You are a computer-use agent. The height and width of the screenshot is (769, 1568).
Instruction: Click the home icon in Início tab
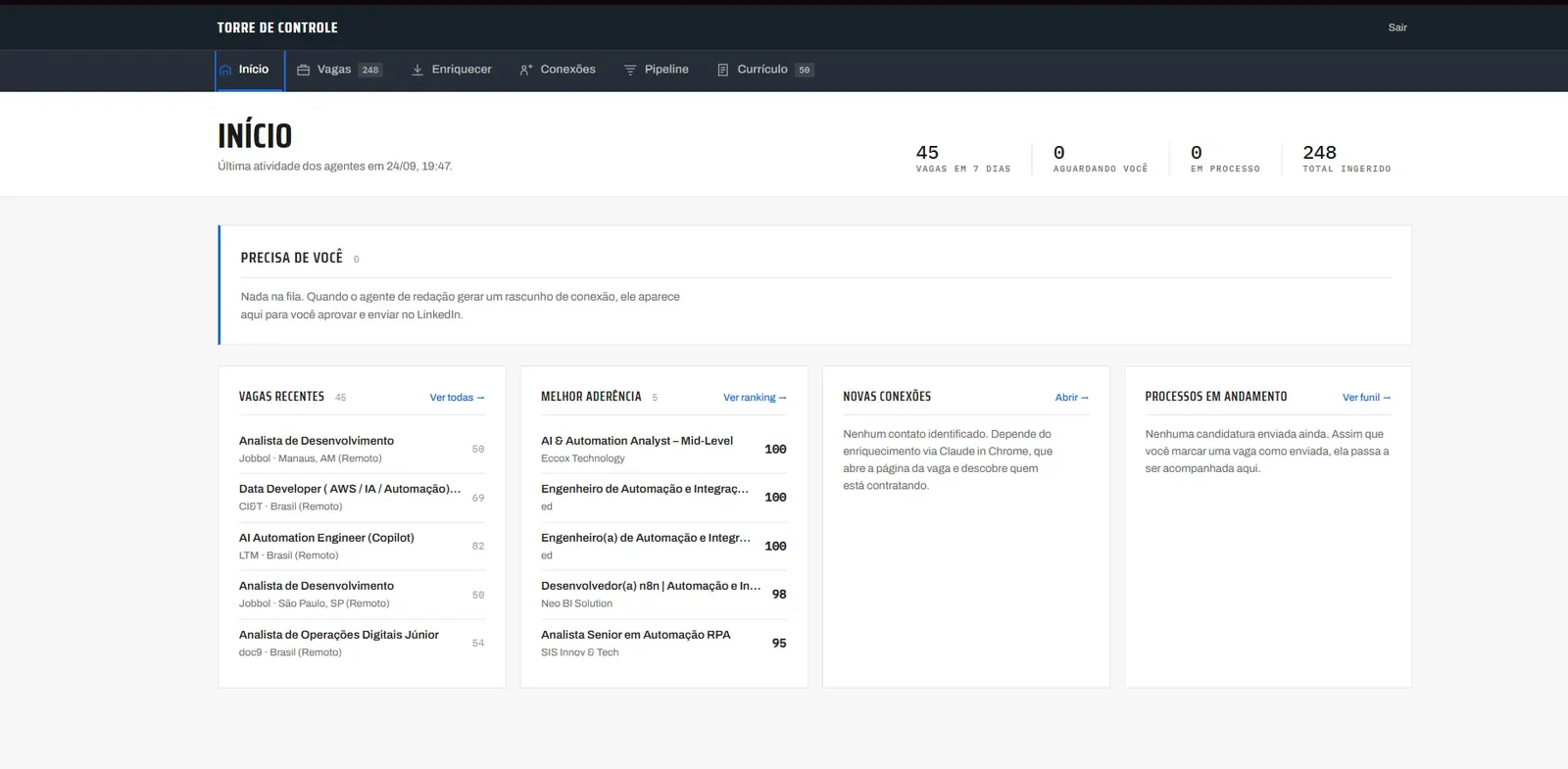pyautogui.click(x=225, y=70)
